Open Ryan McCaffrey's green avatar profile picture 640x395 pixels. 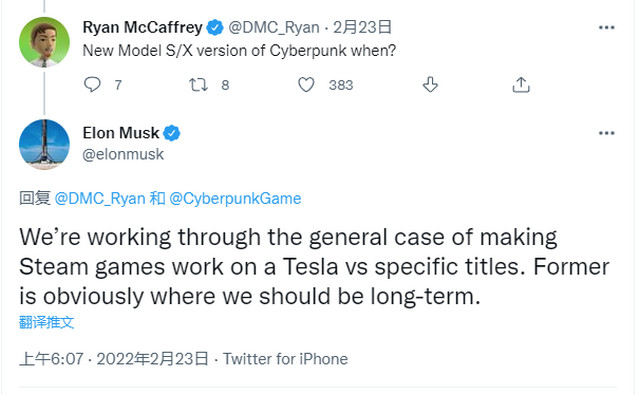click(44, 42)
